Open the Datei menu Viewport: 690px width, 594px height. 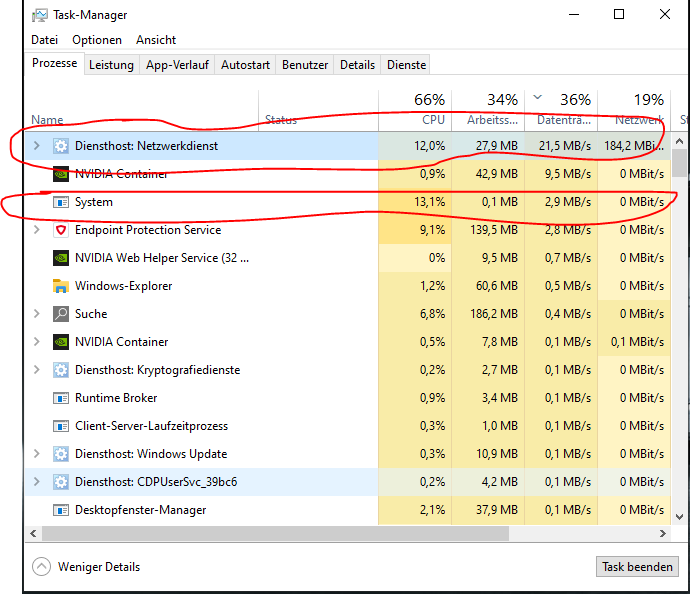44,40
